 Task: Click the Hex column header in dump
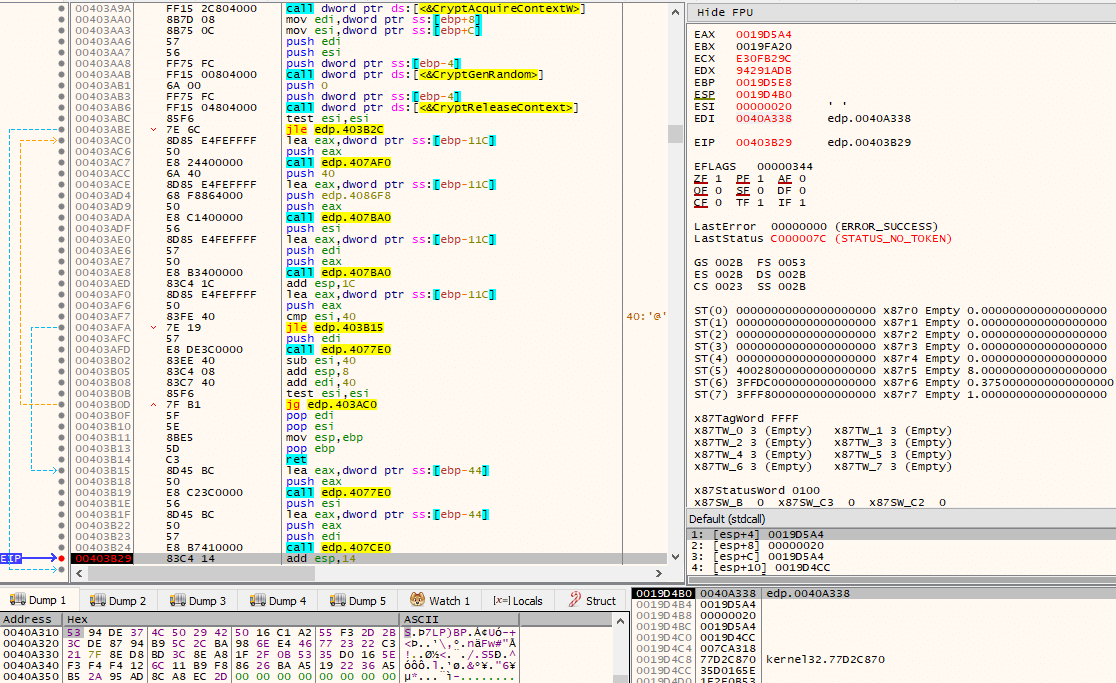(x=231, y=620)
